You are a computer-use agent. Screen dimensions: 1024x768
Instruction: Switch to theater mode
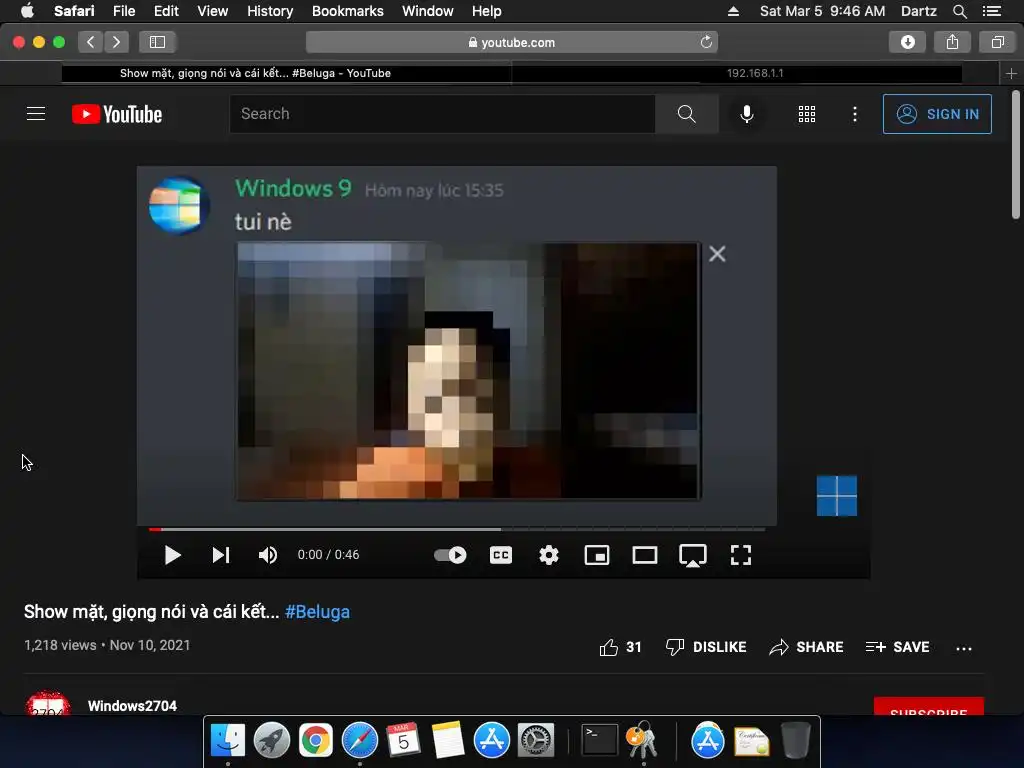pos(645,555)
